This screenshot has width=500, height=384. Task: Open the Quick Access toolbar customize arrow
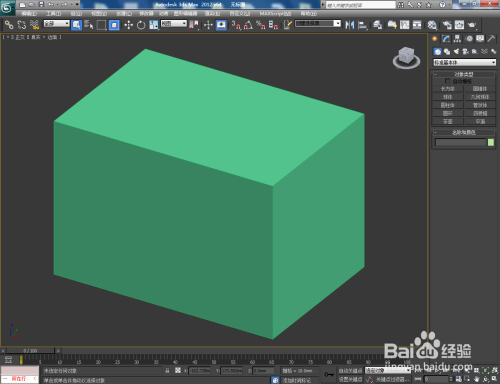point(77,4)
